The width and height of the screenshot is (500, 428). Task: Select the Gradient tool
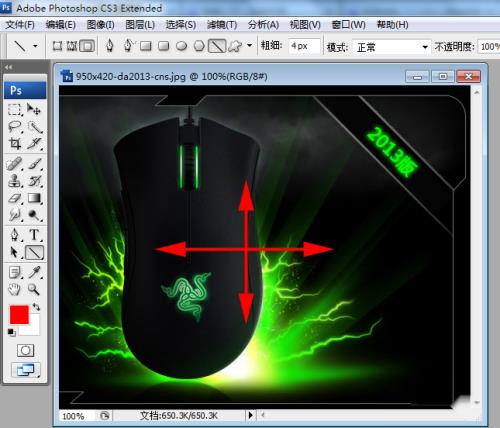pos(34,198)
